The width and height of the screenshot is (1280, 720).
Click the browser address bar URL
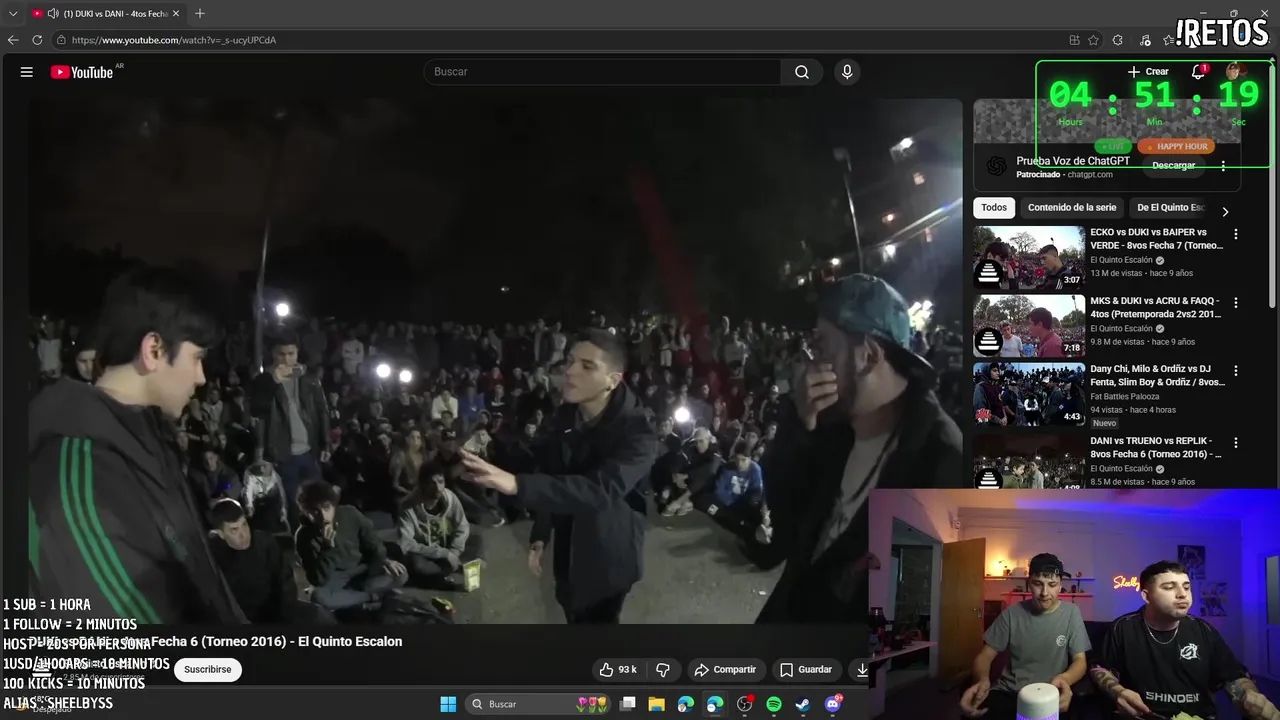point(174,40)
